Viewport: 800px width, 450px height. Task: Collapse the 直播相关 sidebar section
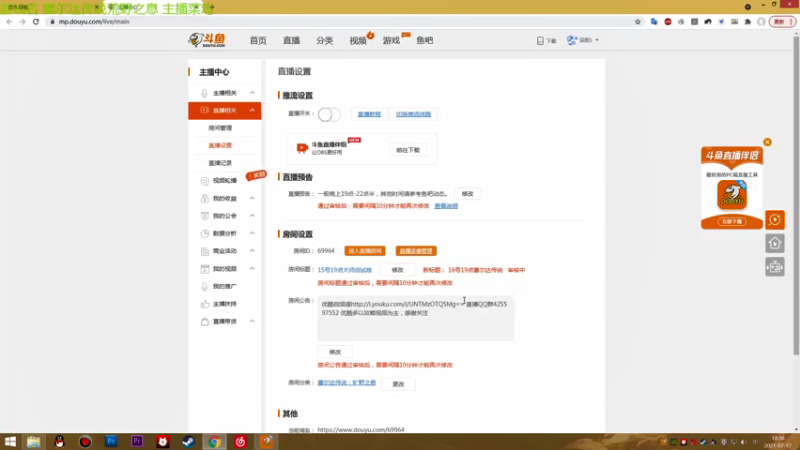click(252, 110)
